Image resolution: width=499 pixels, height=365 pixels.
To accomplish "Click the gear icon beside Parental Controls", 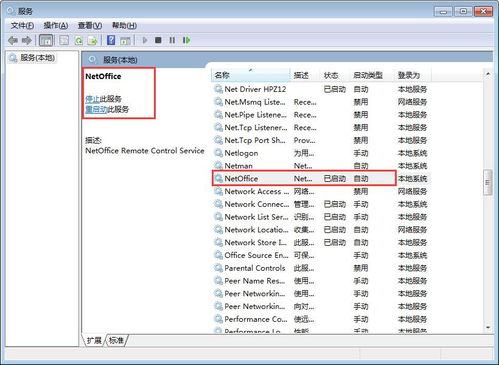I will (x=218, y=268).
